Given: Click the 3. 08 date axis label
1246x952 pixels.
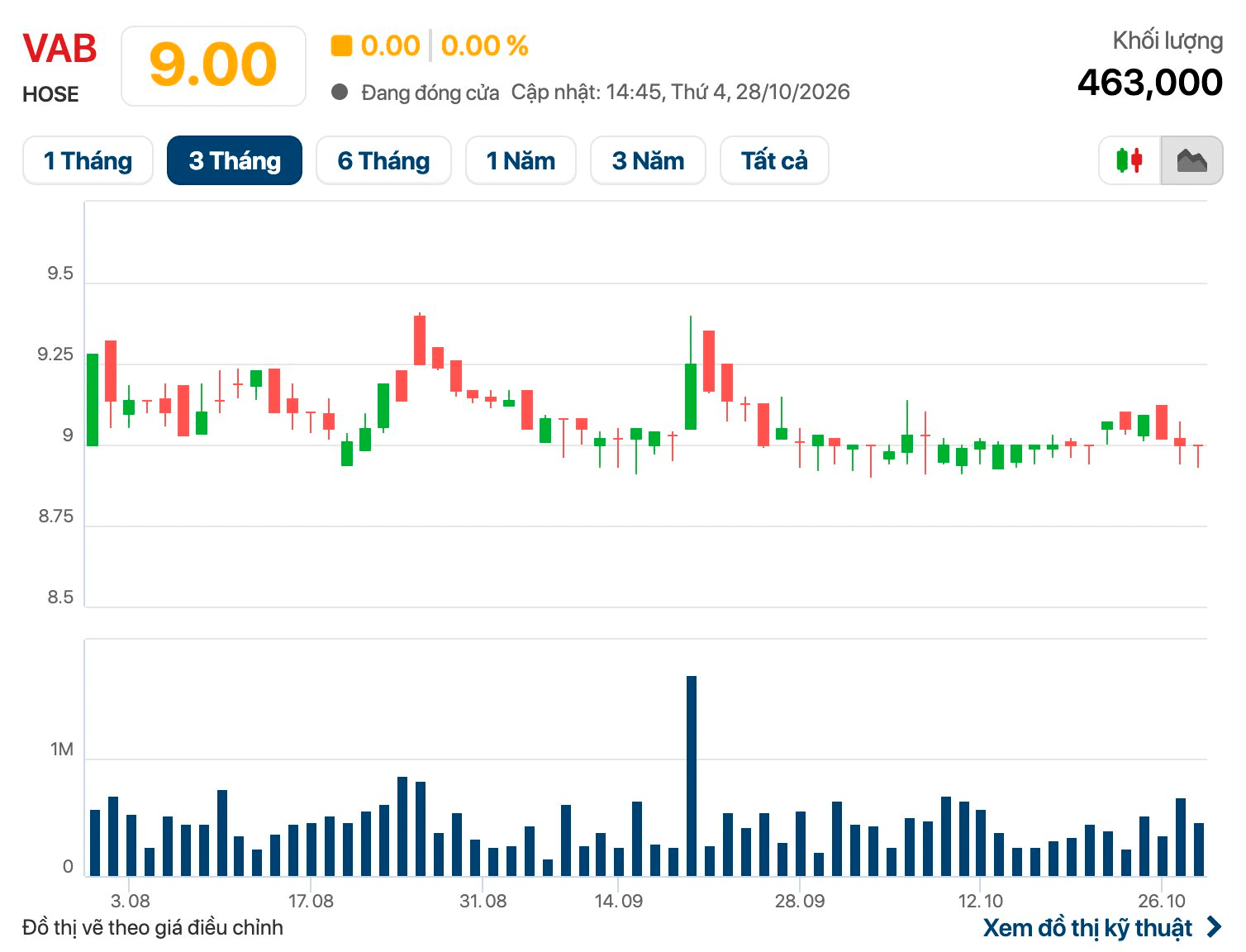Looking at the screenshot, I should click(131, 901).
